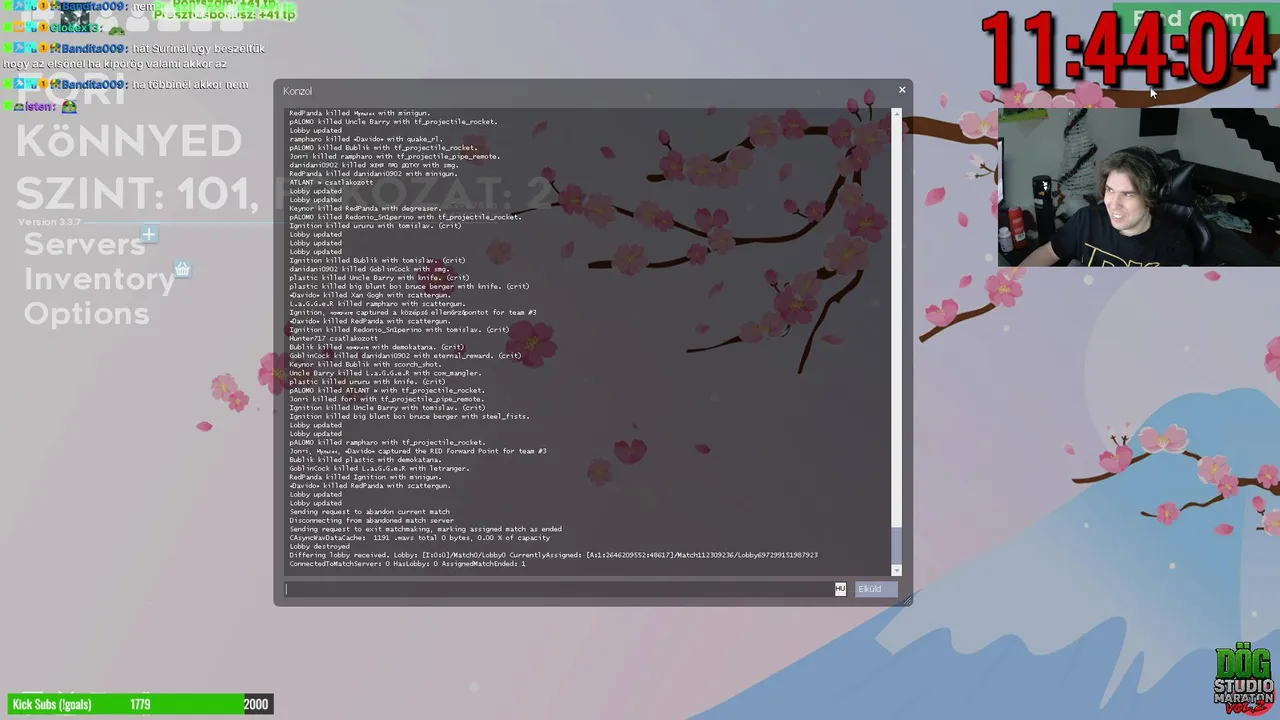Click the console scrollbar down arrow

896,571
